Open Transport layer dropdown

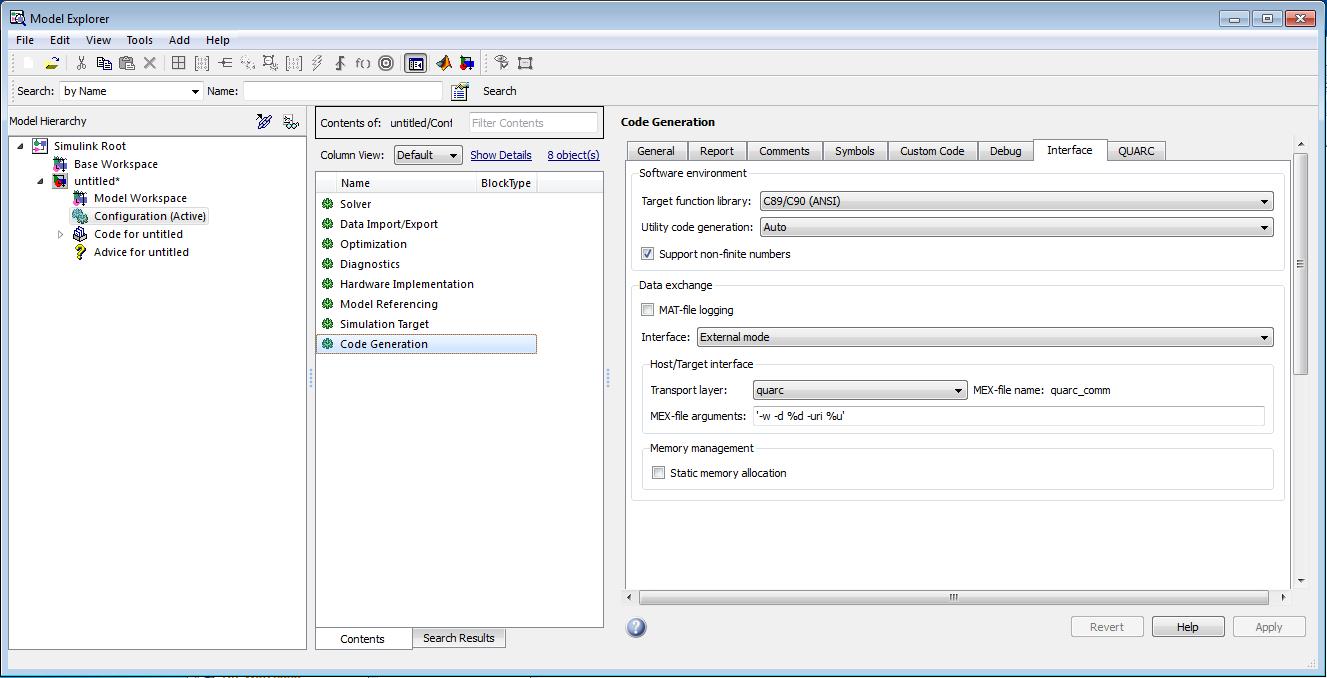pyautogui.click(x=860, y=390)
